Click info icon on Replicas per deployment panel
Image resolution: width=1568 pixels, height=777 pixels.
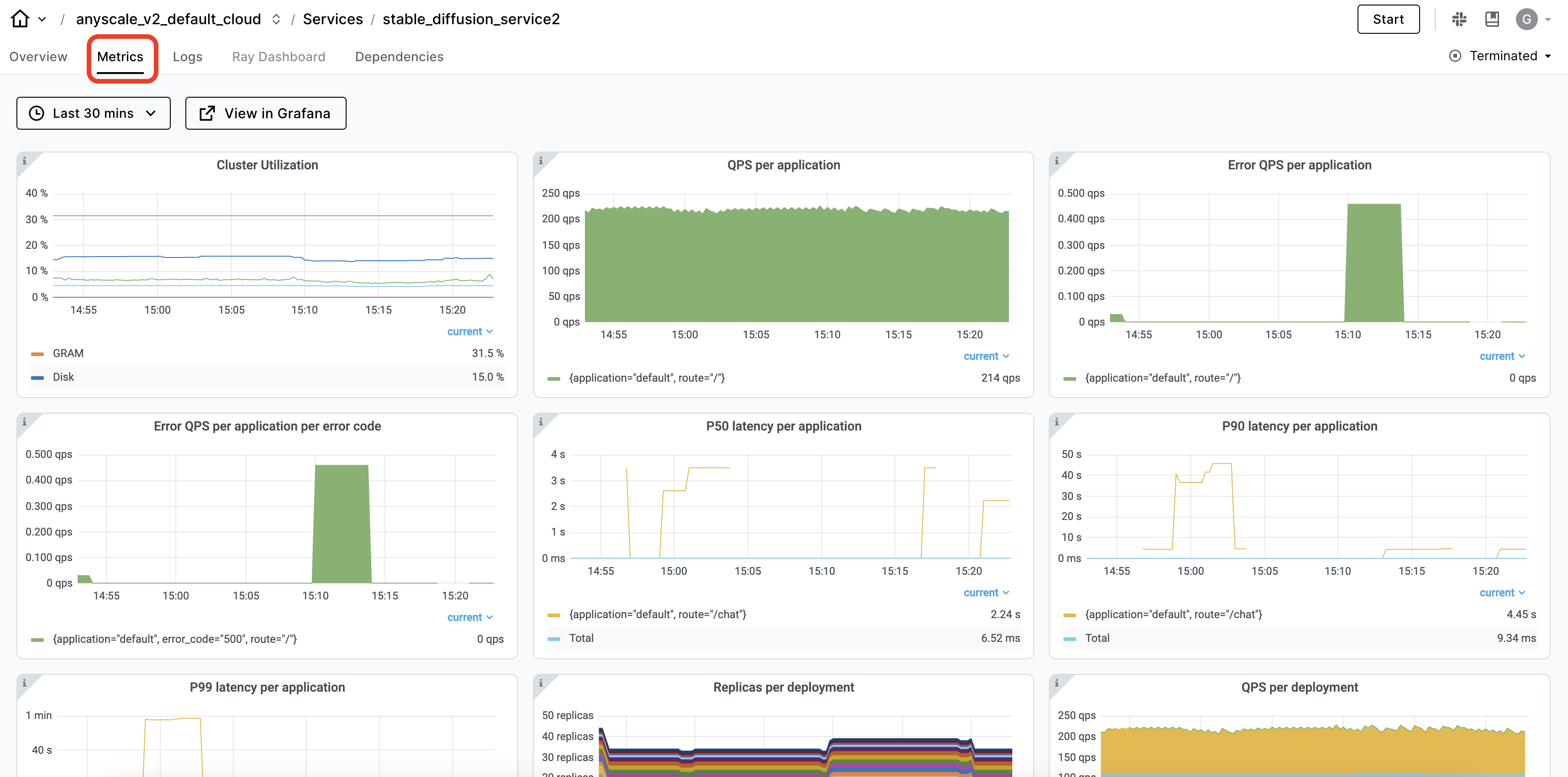pos(541,682)
